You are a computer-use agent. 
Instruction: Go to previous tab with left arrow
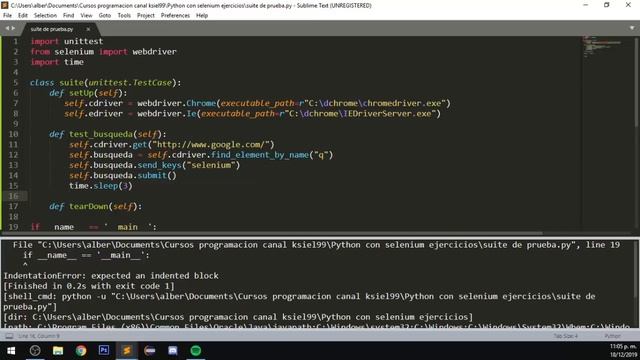(x=7, y=28)
